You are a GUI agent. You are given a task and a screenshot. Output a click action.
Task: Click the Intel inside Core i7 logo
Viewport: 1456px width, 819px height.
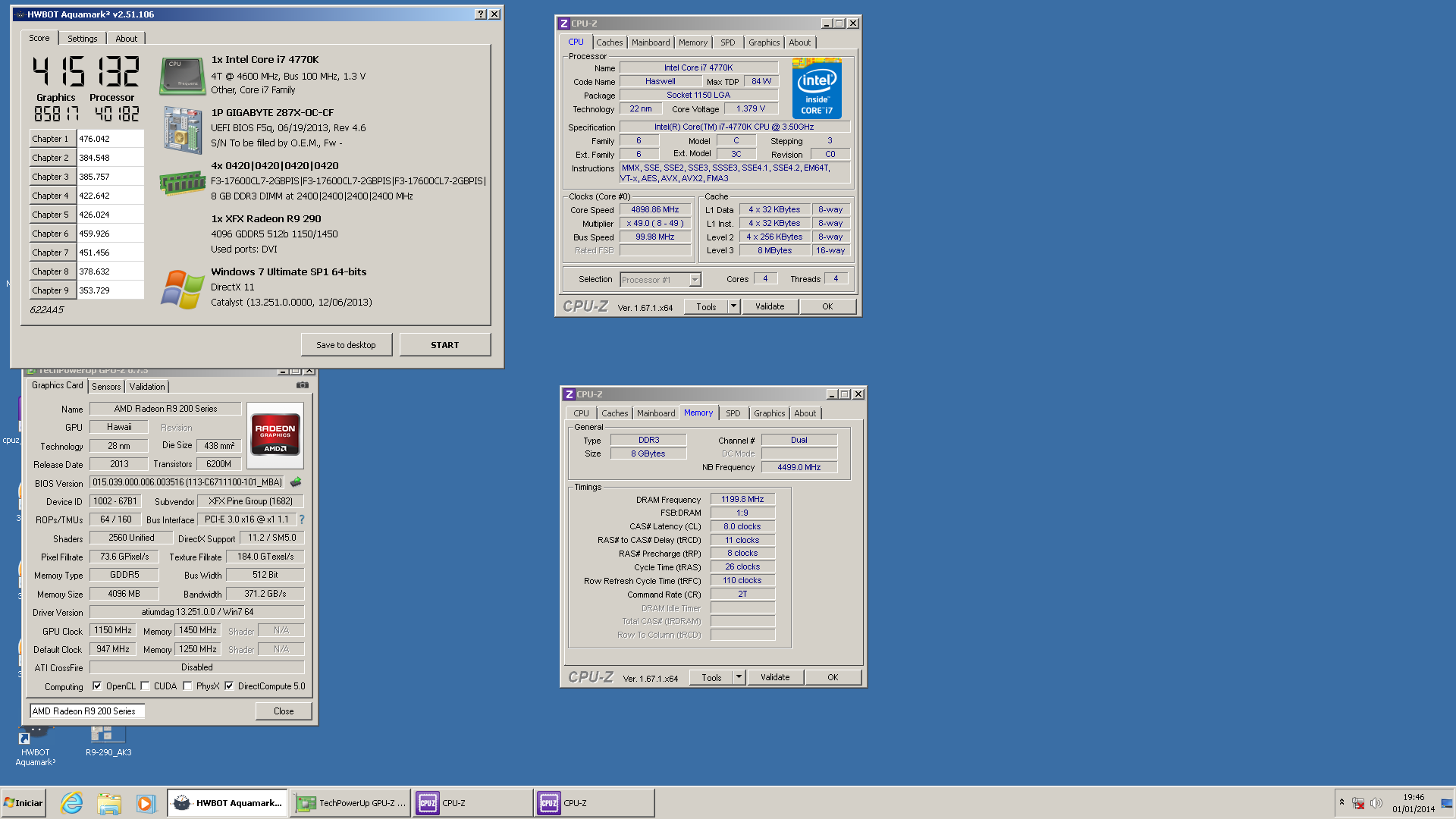pos(817,88)
